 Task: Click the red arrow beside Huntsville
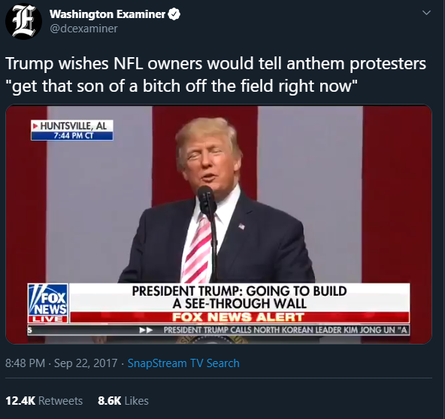pyautogui.click(x=35, y=126)
